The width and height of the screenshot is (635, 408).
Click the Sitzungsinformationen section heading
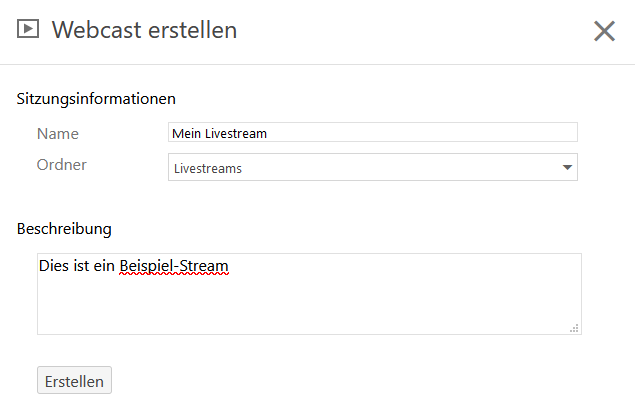(96, 99)
